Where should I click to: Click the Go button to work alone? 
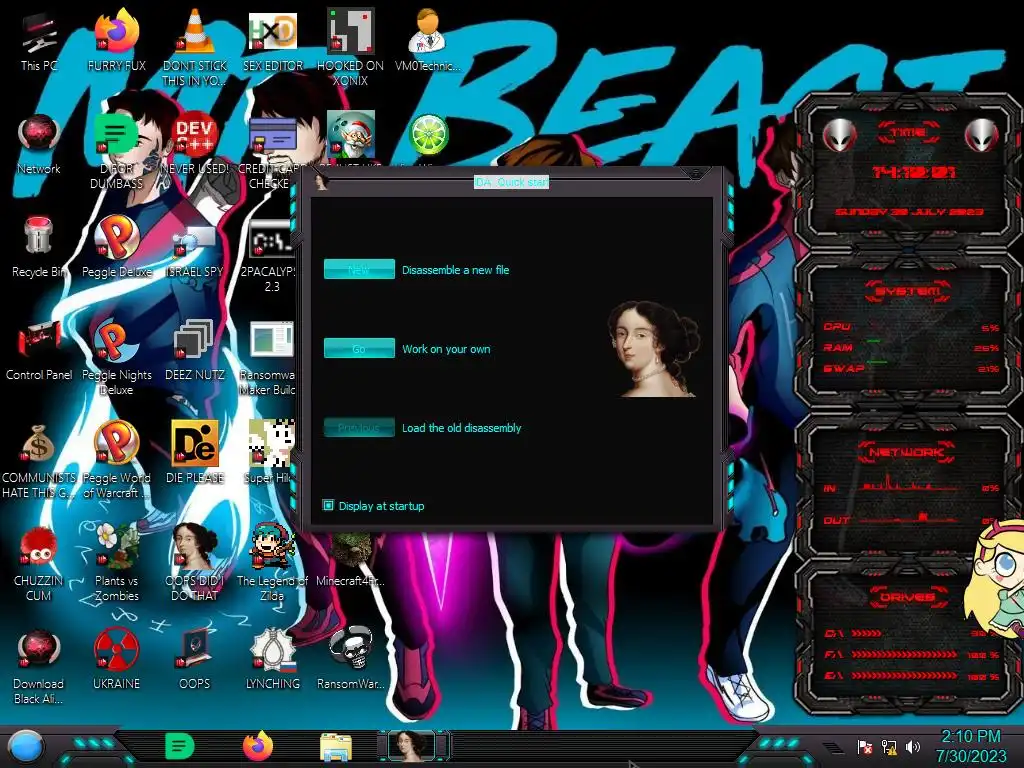359,348
